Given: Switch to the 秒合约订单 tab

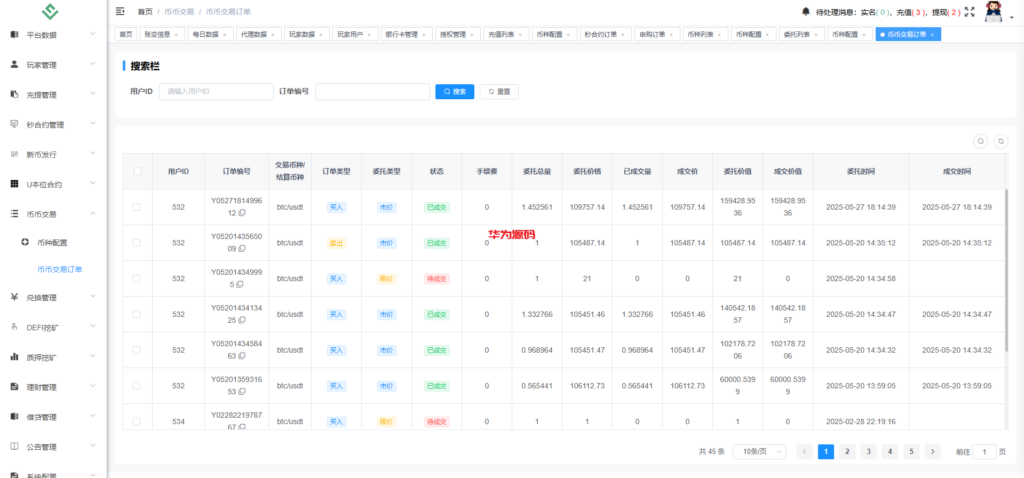Looking at the screenshot, I should point(605,35).
